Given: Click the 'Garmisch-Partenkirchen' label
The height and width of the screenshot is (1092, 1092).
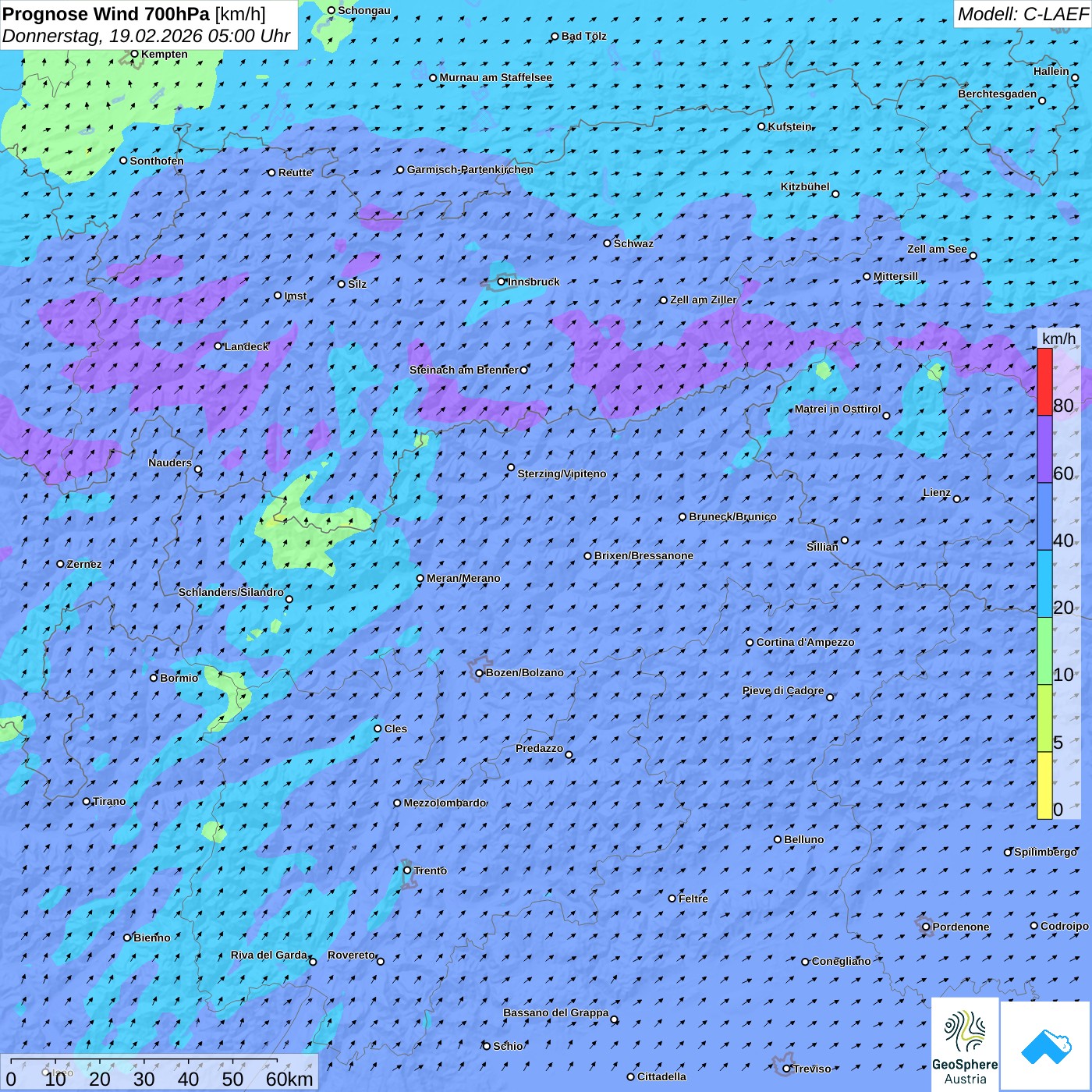Looking at the screenshot, I should click(470, 169).
